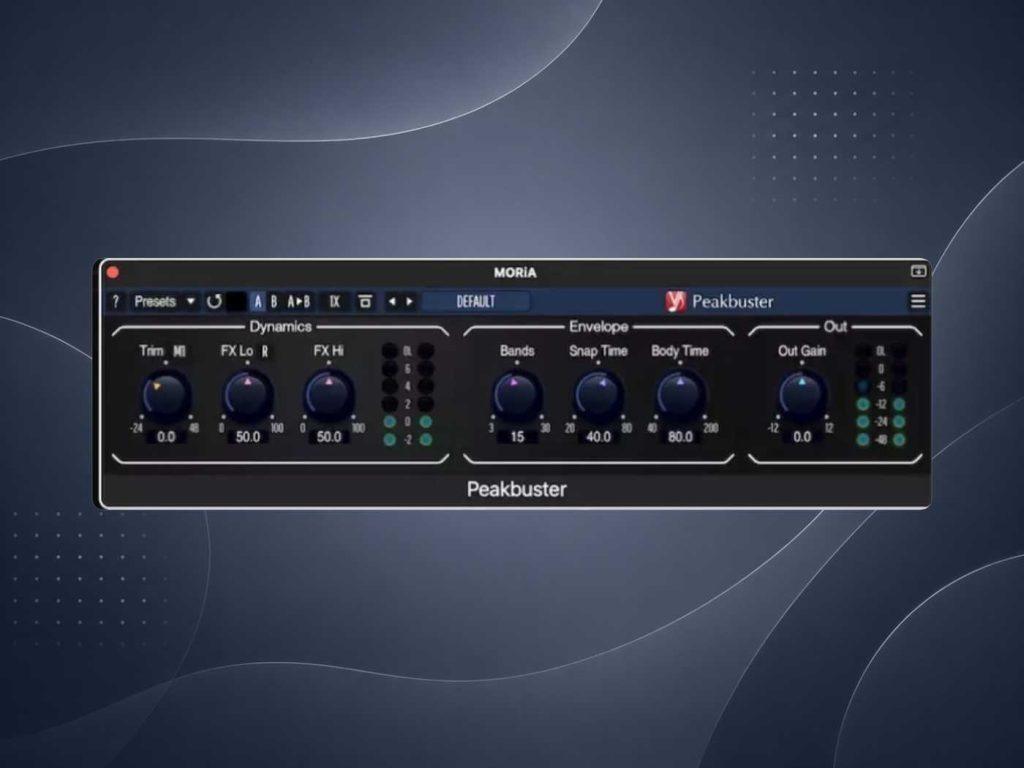Adjust the FX Lo knob
The width and height of the screenshot is (1024, 768).
pos(248,395)
